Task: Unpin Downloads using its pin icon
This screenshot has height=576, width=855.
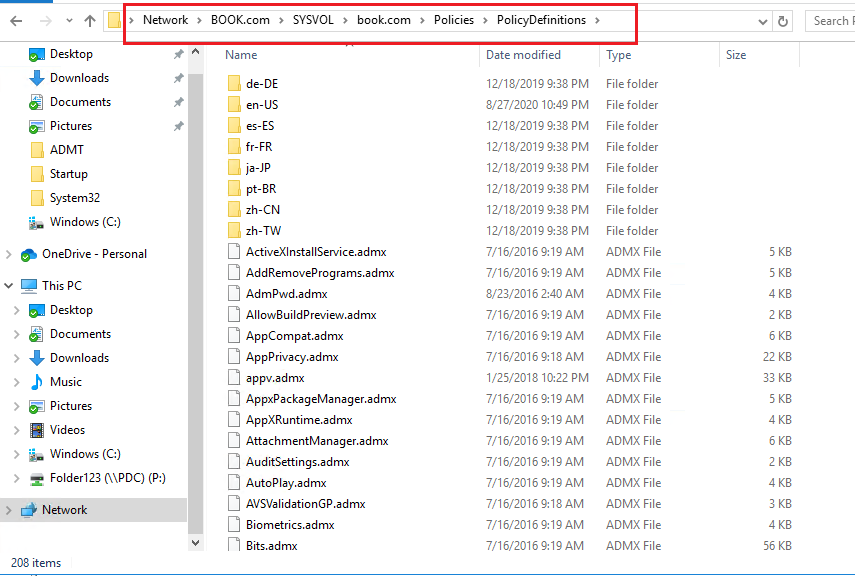Action: point(178,78)
